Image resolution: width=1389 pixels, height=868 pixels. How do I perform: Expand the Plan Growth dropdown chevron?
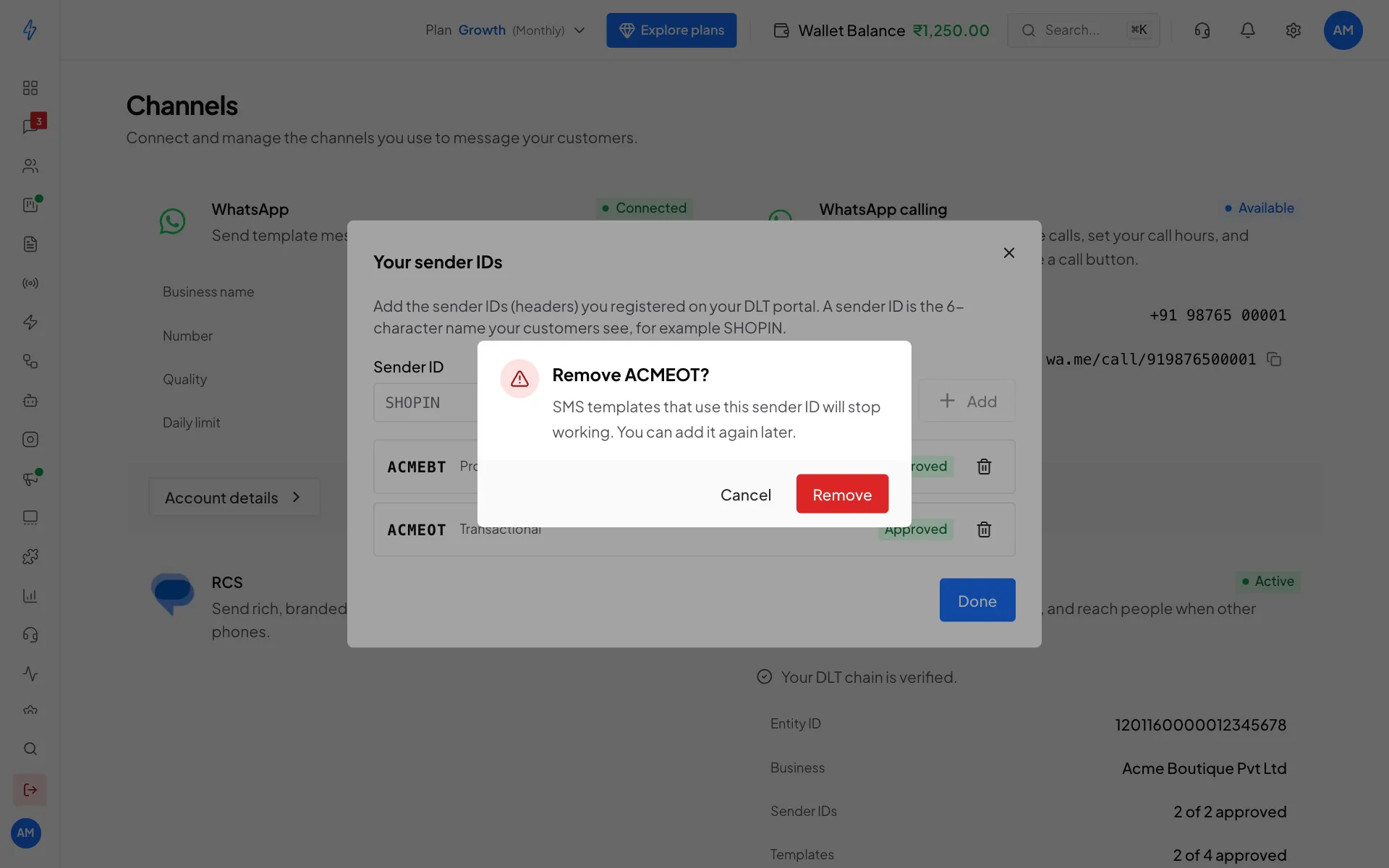coord(579,30)
